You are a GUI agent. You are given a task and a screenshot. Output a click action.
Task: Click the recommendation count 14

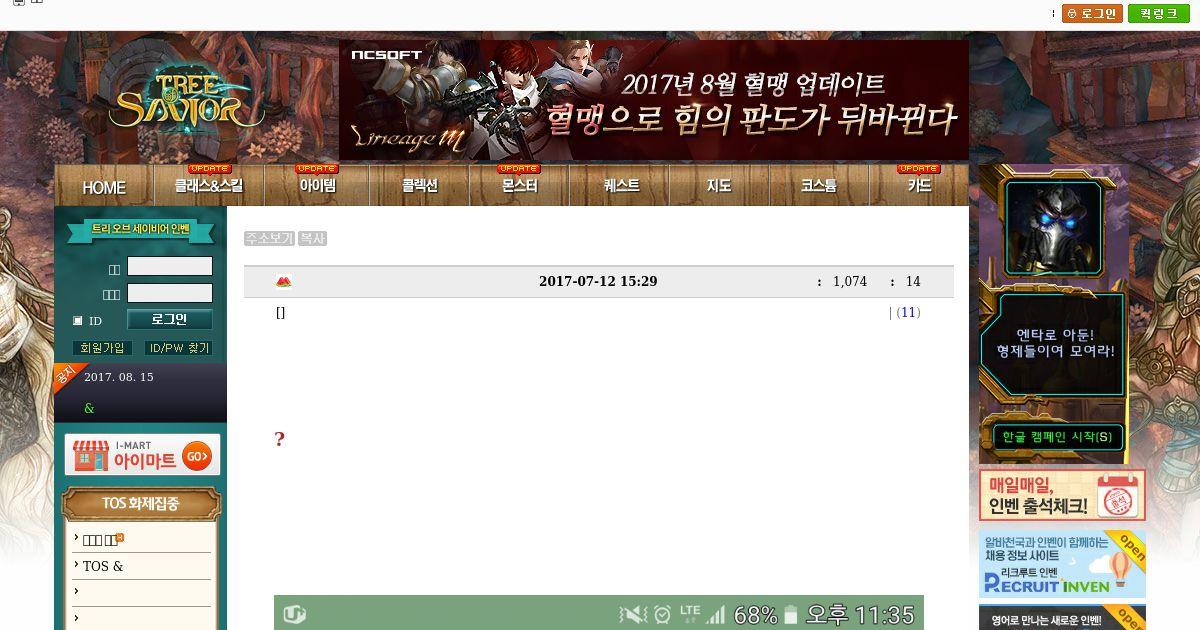coord(913,282)
